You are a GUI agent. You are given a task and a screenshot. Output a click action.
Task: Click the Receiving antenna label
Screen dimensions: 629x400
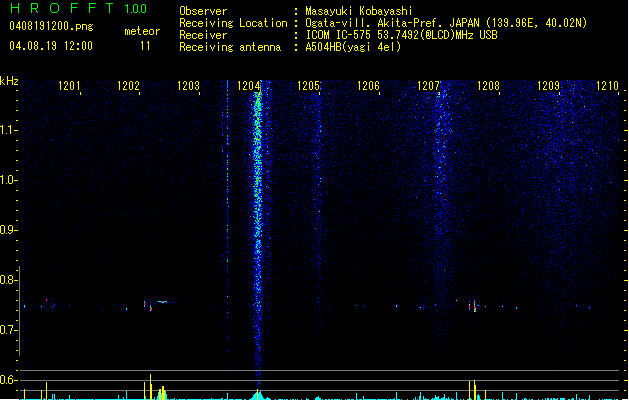[x=230, y=47]
